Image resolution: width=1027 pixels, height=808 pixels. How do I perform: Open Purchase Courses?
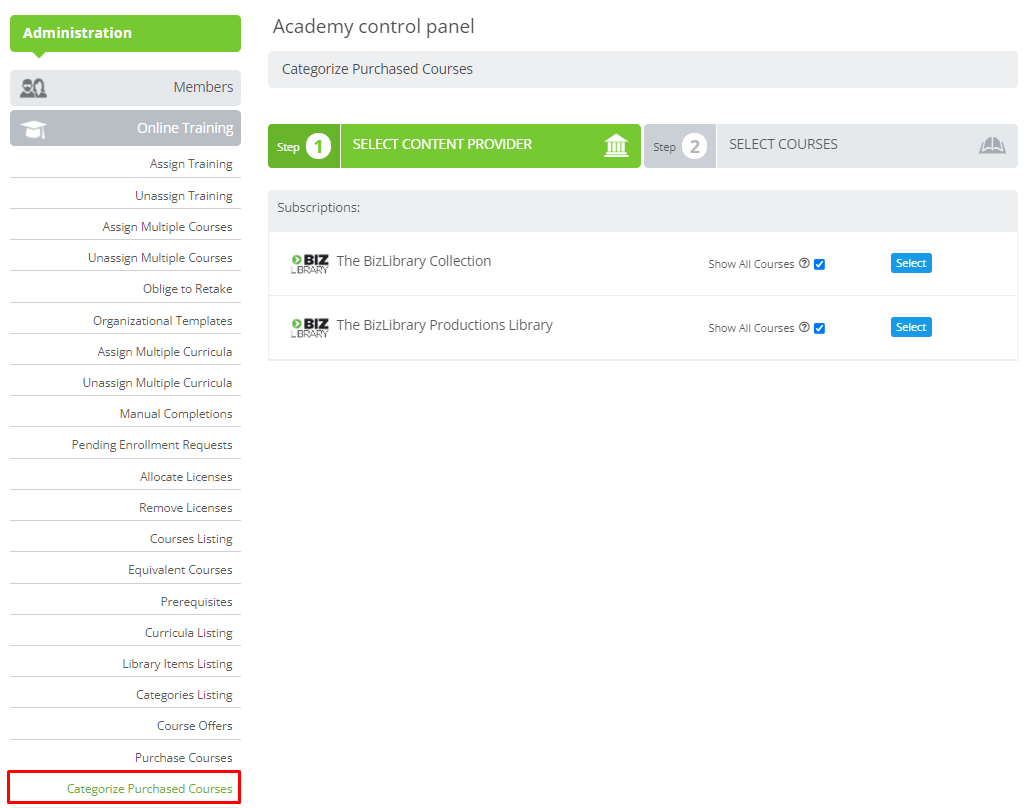(x=183, y=758)
